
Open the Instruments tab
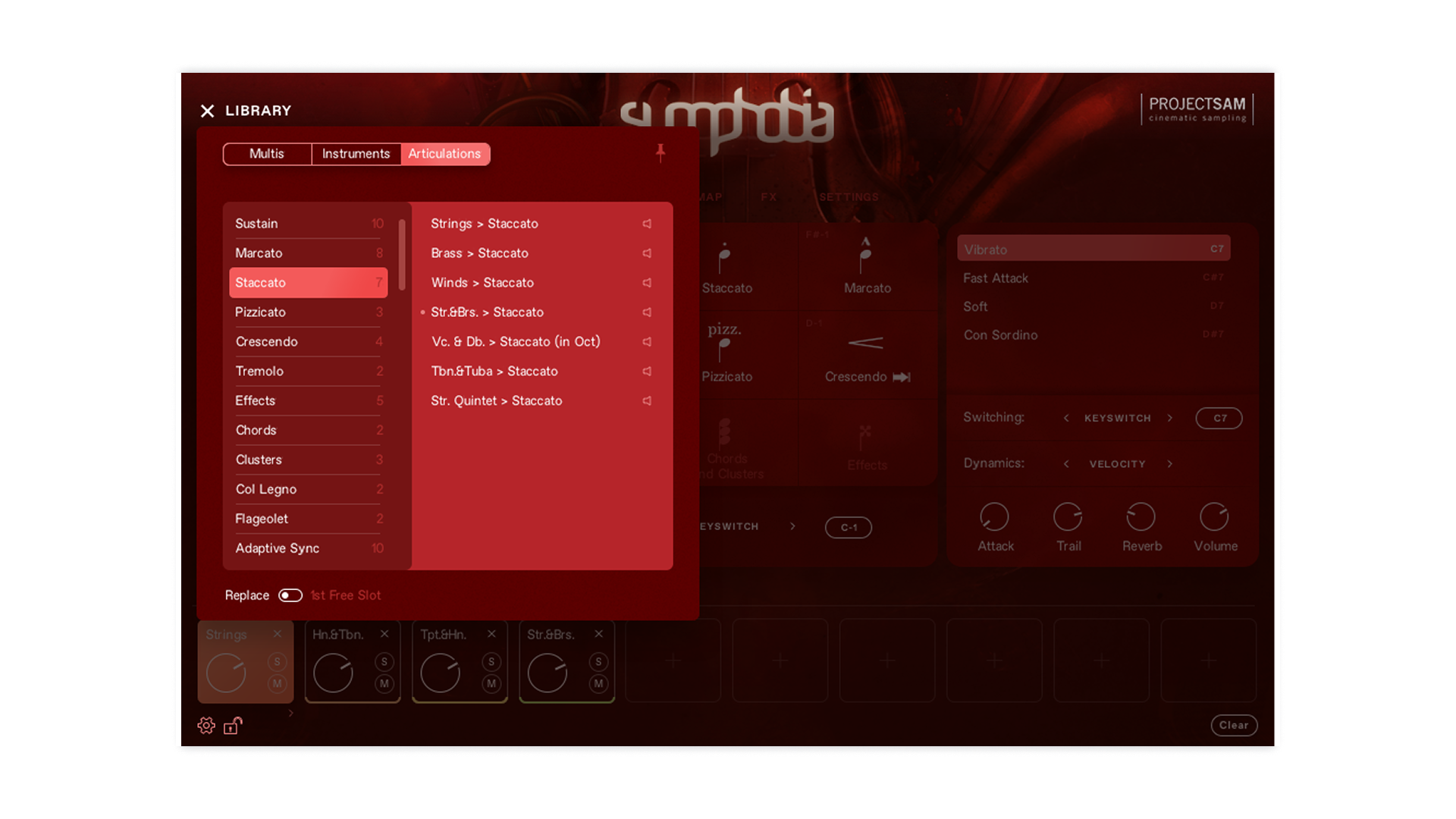356,154
